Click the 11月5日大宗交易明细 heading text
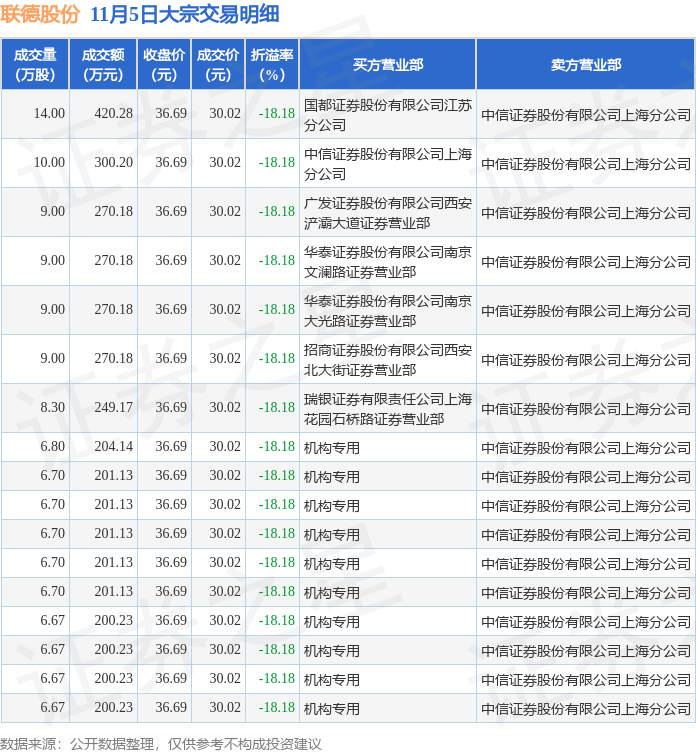The image size is (696, 753). pos(184,14)
